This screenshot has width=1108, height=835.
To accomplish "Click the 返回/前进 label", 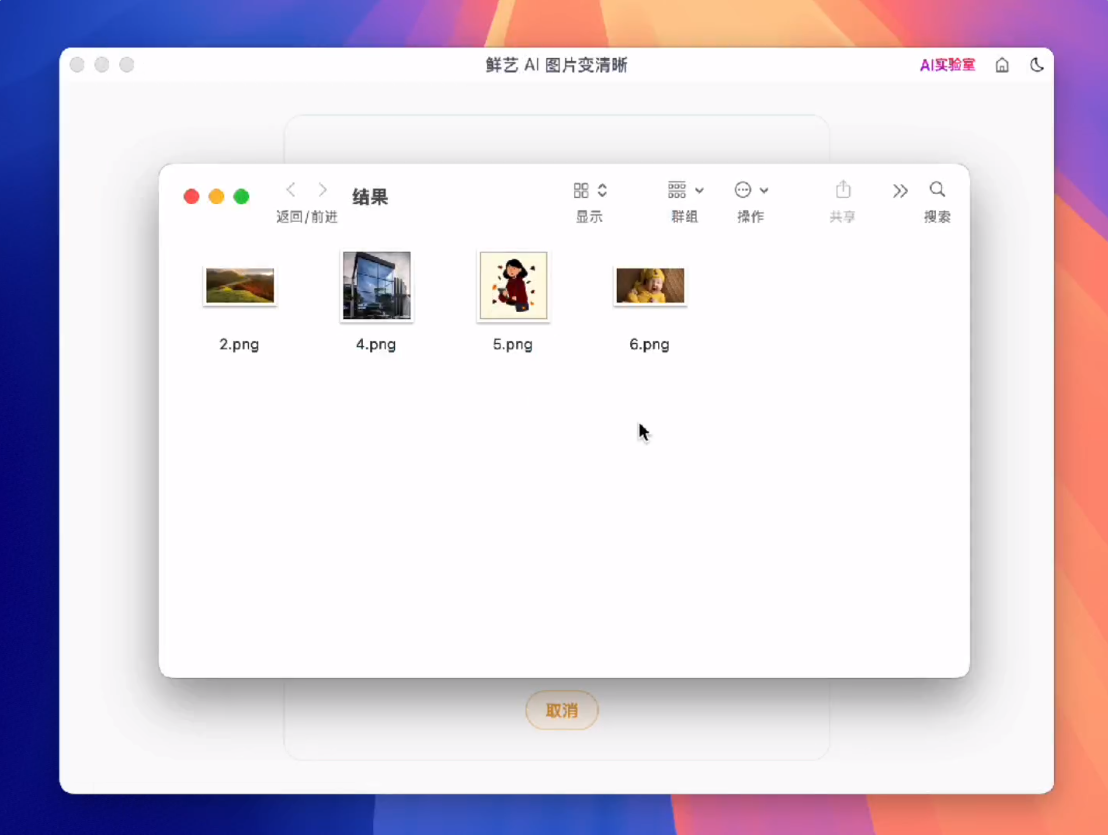I will (x=307, y=217).
